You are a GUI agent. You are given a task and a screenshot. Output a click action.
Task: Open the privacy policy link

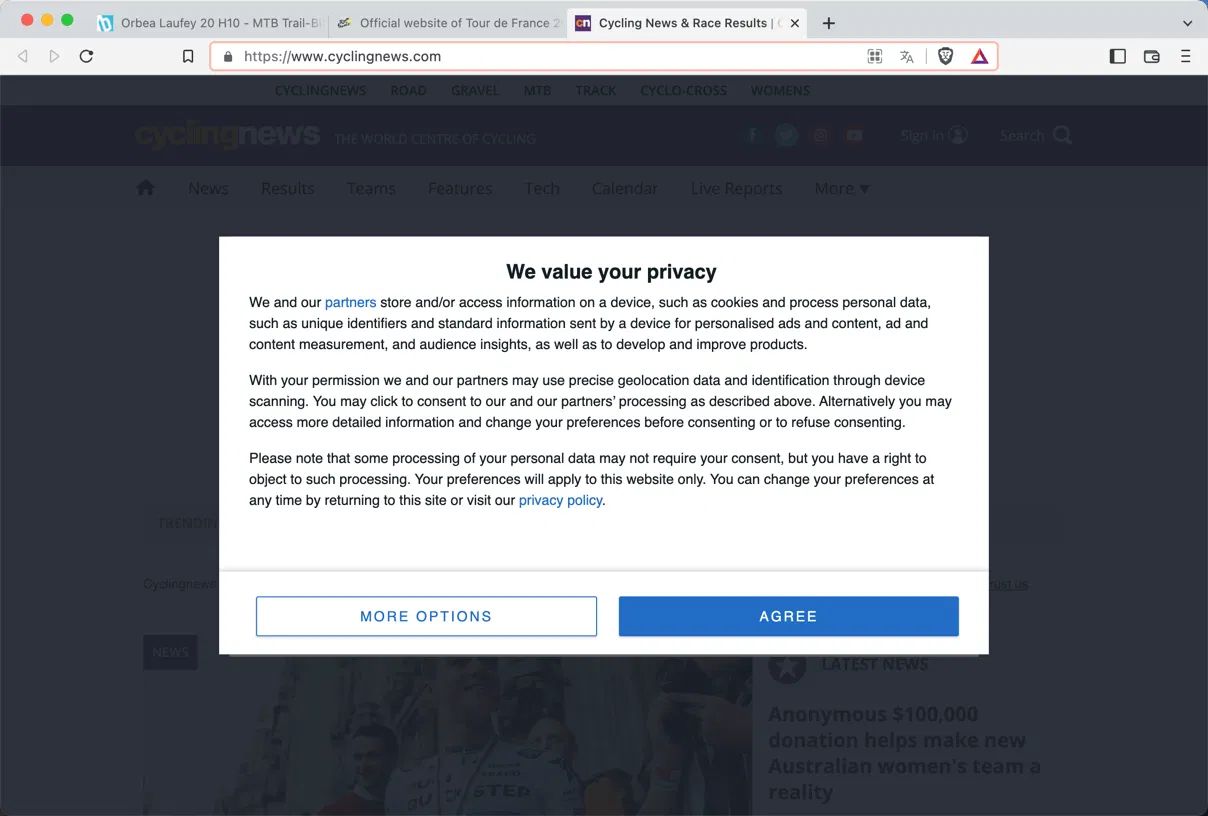click(560, 500)
